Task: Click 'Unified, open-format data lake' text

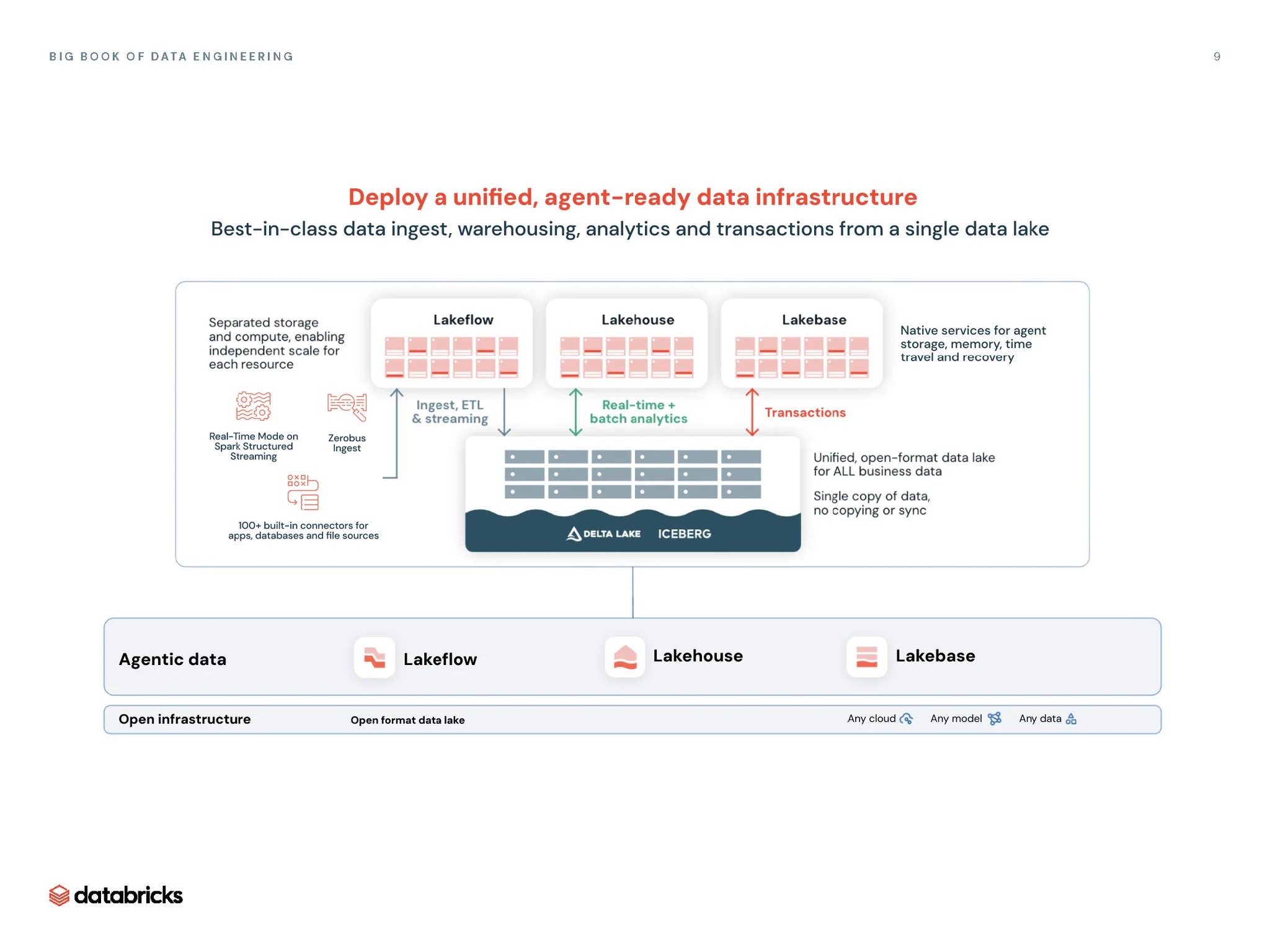Action: (x=904, y=464)
